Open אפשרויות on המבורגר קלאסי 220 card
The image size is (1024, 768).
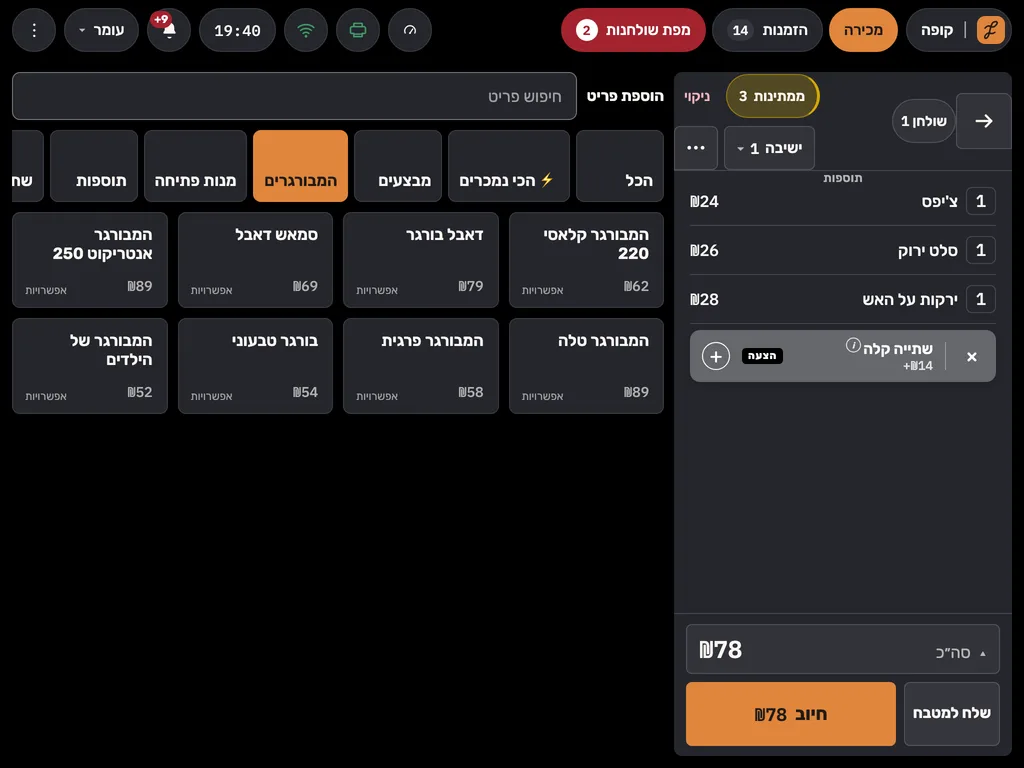(x=542, y=290)
